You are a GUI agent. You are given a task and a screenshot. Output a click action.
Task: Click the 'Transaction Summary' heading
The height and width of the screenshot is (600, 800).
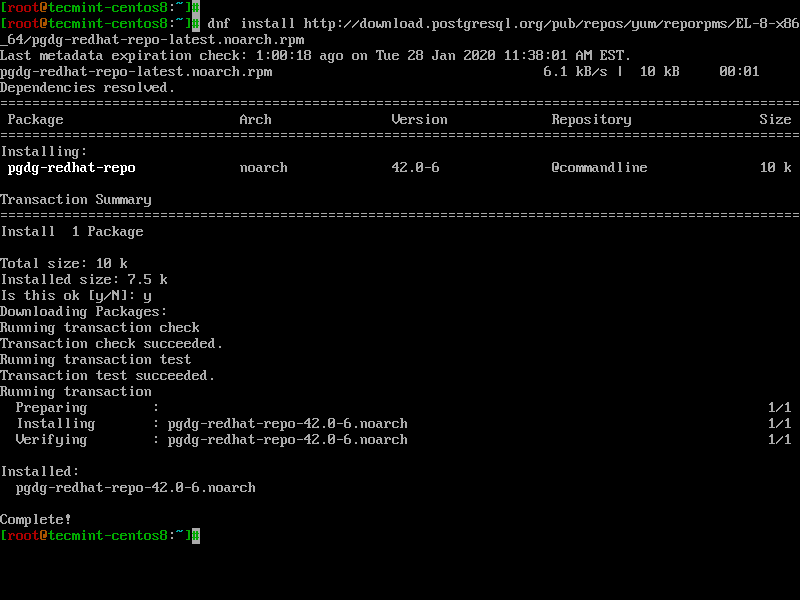76,199
